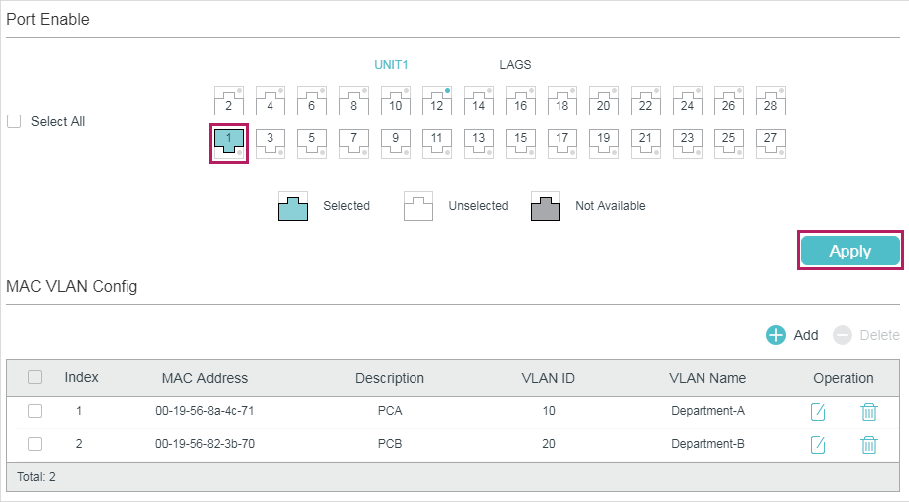Select port 15 icon
This screenshot has width=909, height=502.
pos(521,143)
